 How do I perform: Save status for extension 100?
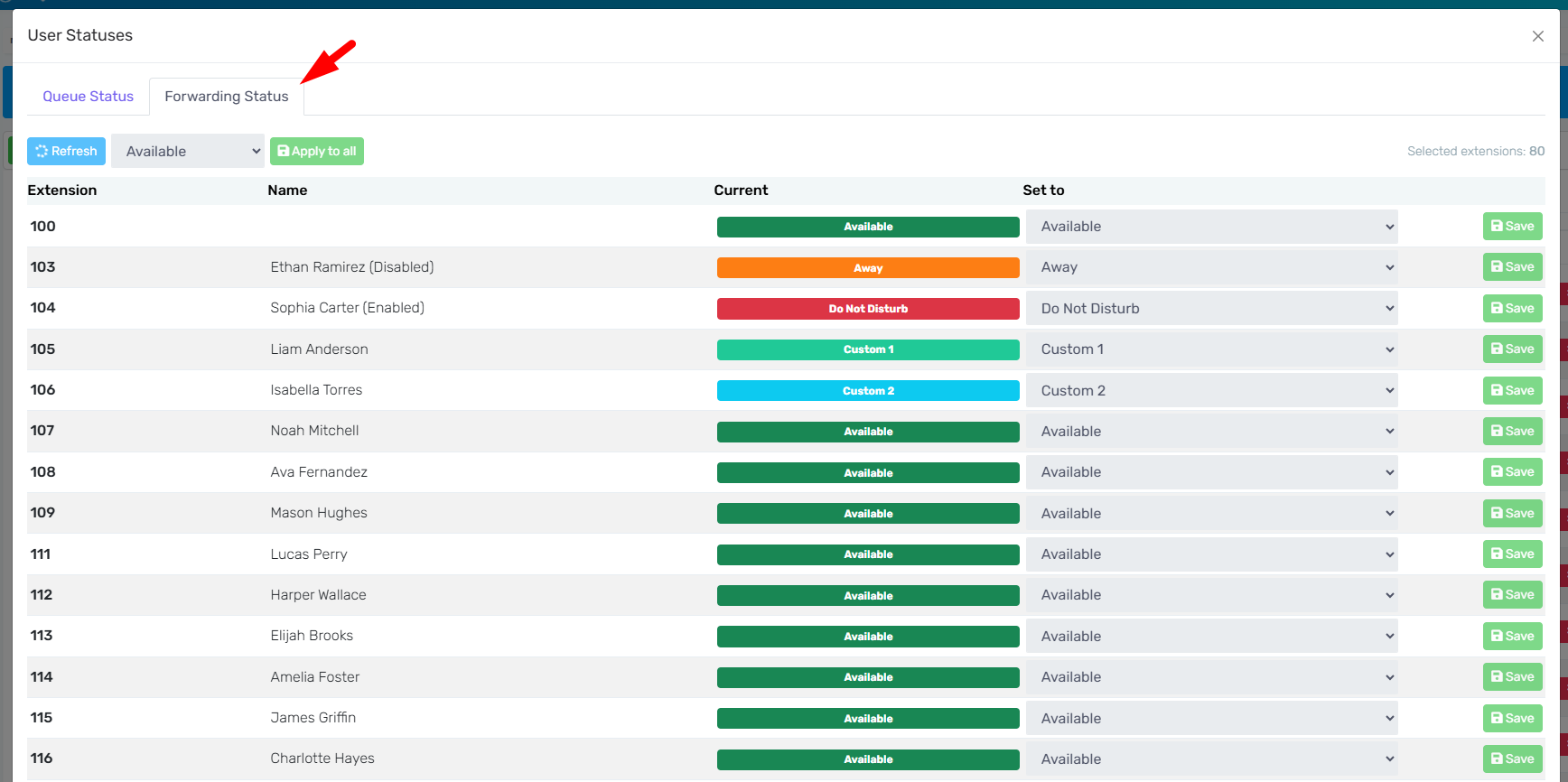click(1512, 227)
